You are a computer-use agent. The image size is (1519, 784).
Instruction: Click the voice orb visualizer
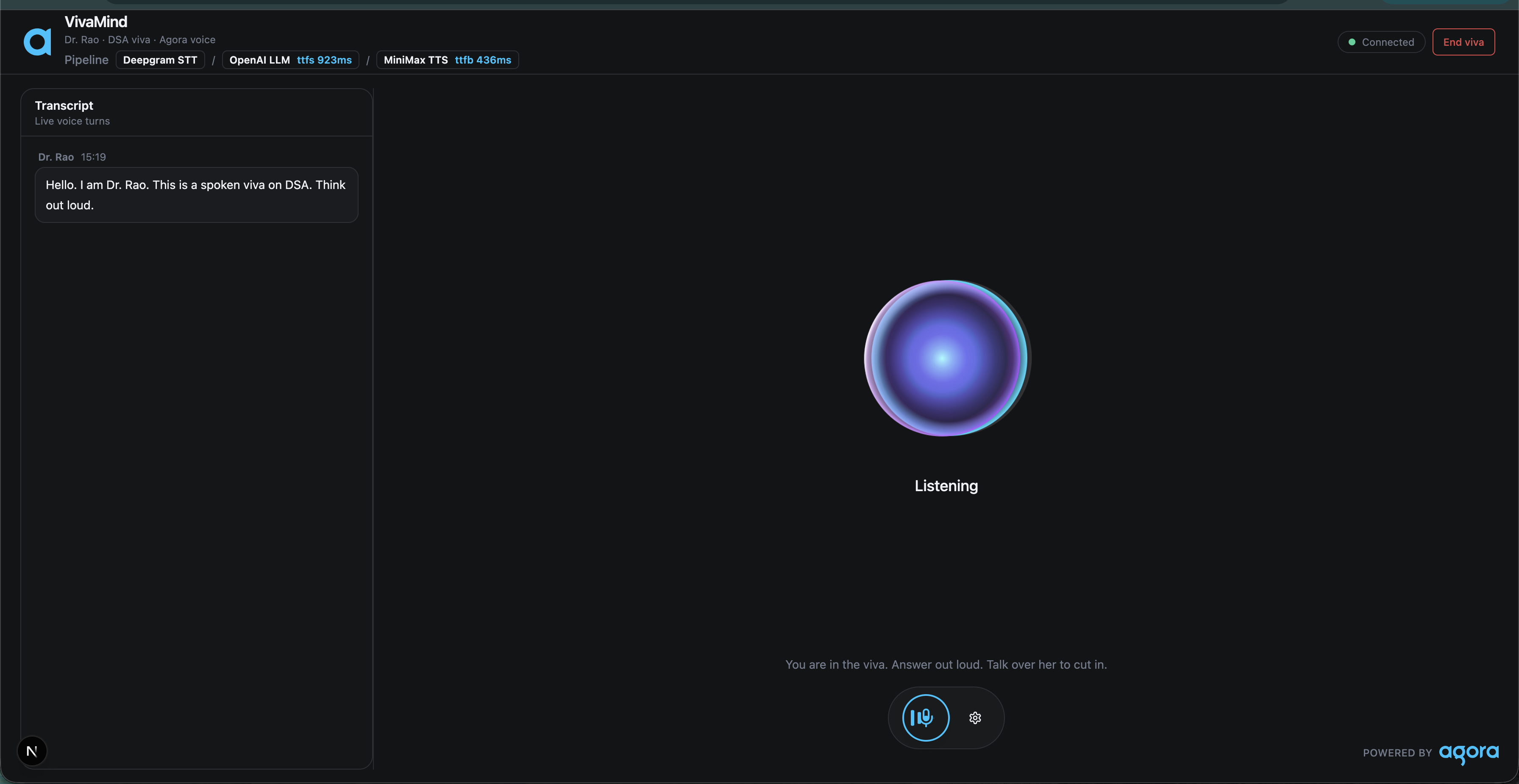click(x=946, y=359)
